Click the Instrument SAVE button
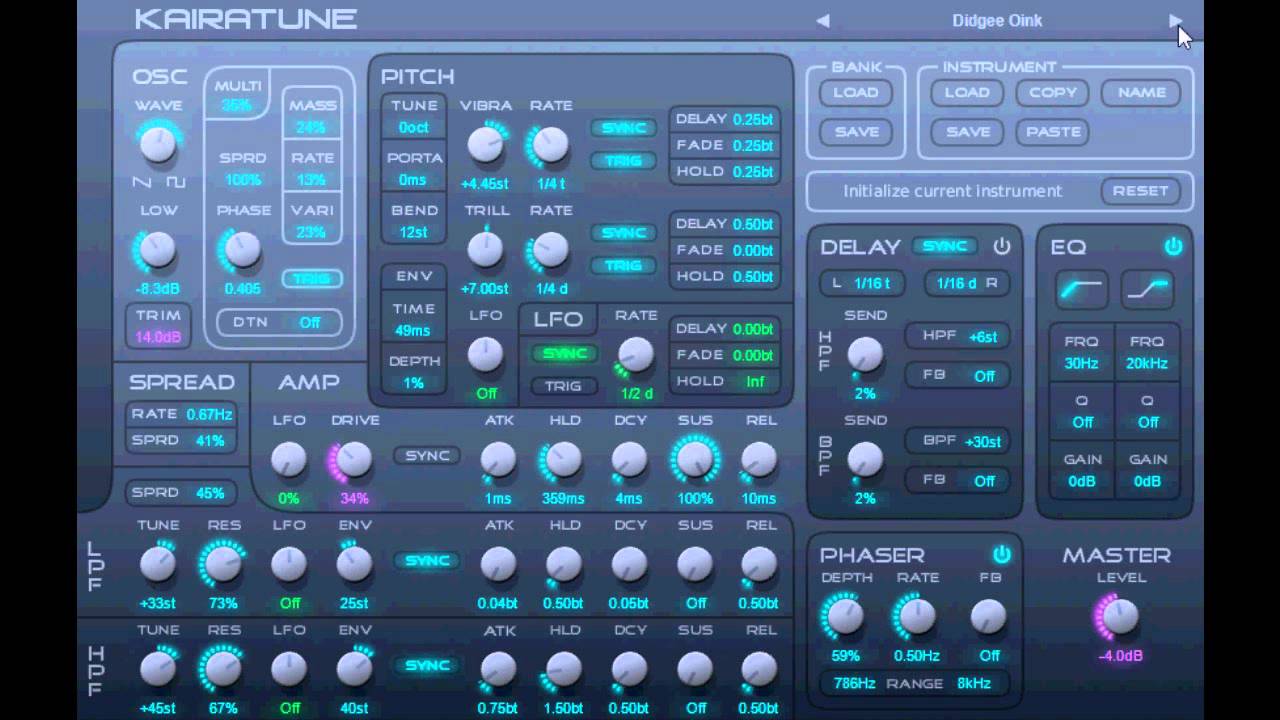 tap(967, 132)
